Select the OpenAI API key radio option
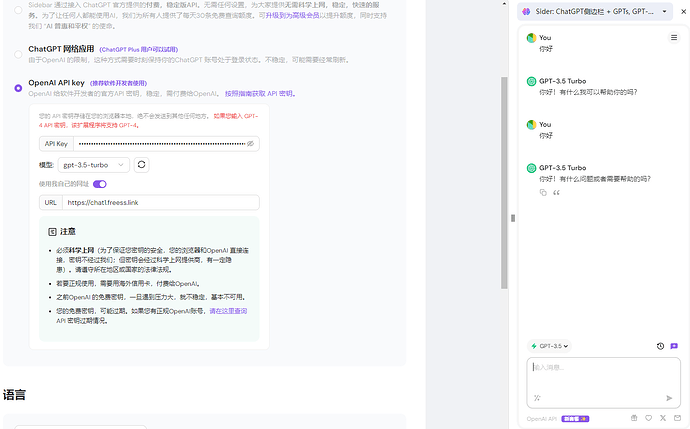690x429 pixels. pos(18,88)
